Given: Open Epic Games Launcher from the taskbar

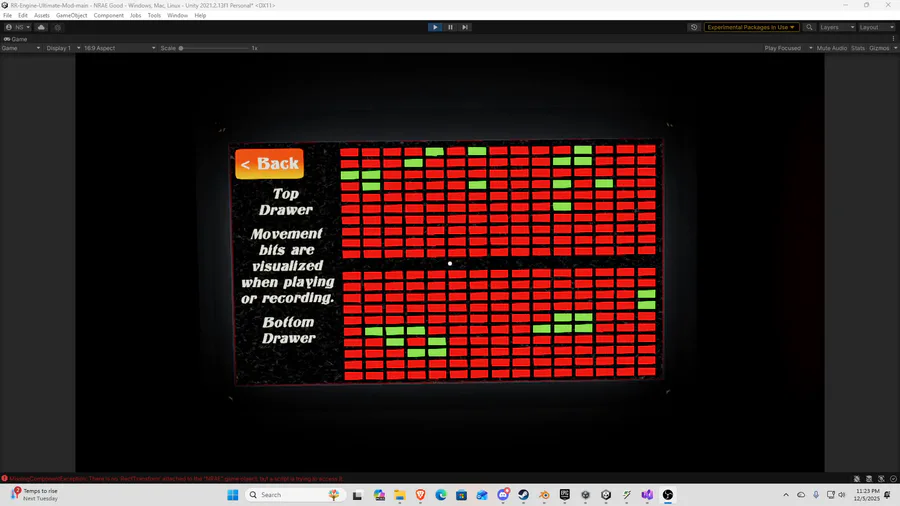Looking at the screenshot, I should (565, 495).
